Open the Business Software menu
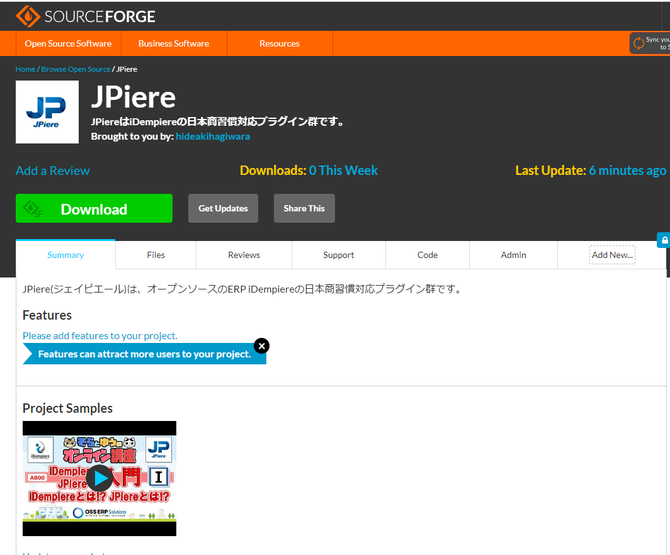This screenshot has height=555, width=670. pos(174,44)
